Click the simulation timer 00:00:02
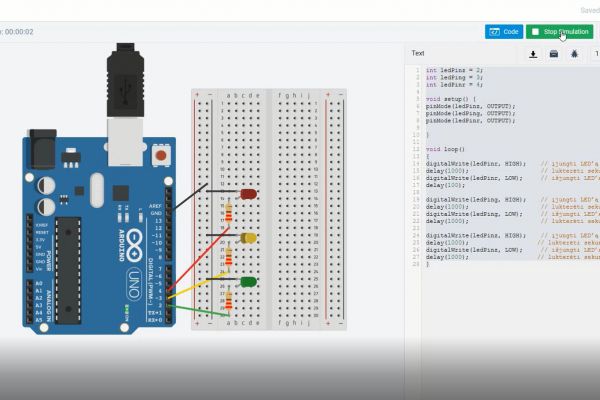This screenshot has height=400, width=600. tap(18, 32)
